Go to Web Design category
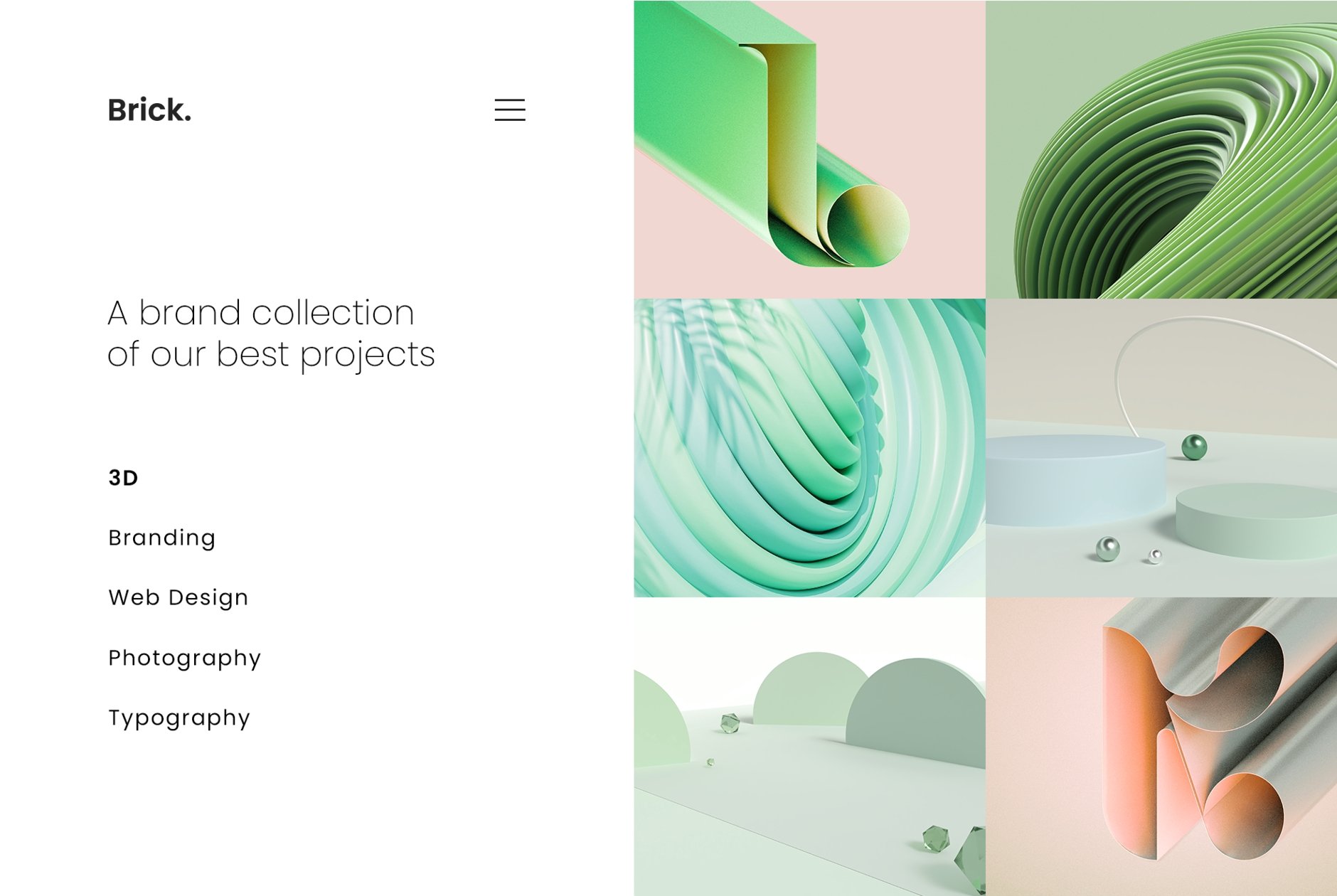Screen dimensions: 1337x896 tap(178, 597)
